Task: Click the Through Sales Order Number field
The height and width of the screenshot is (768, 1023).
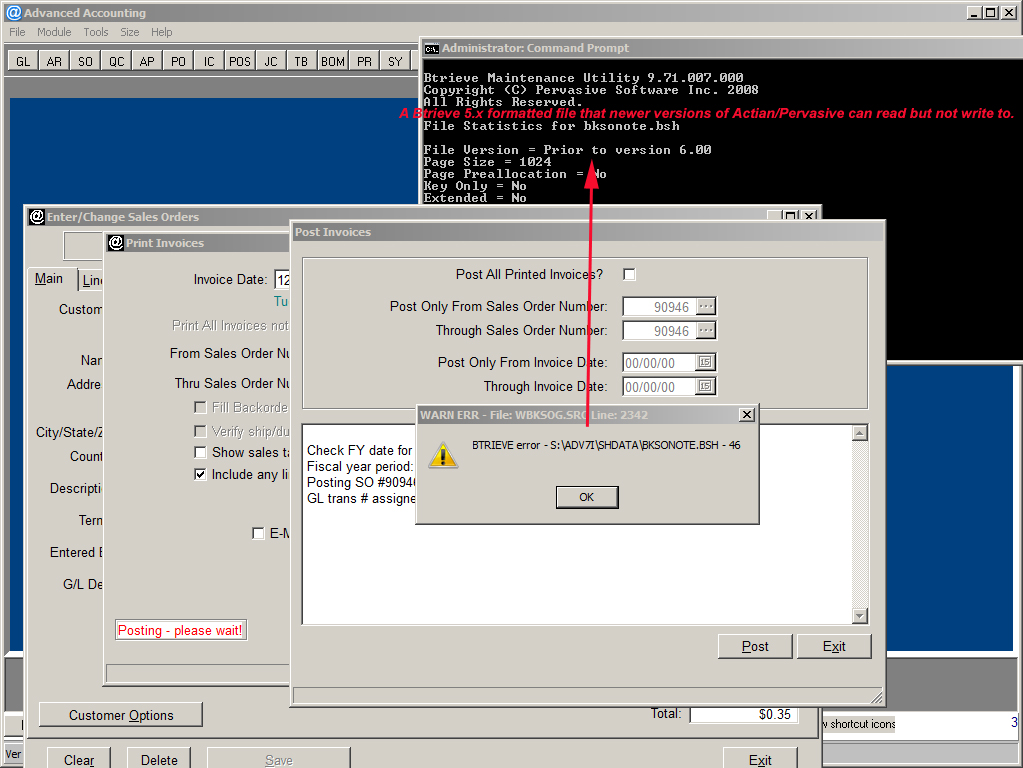Action: click(660, 330)
